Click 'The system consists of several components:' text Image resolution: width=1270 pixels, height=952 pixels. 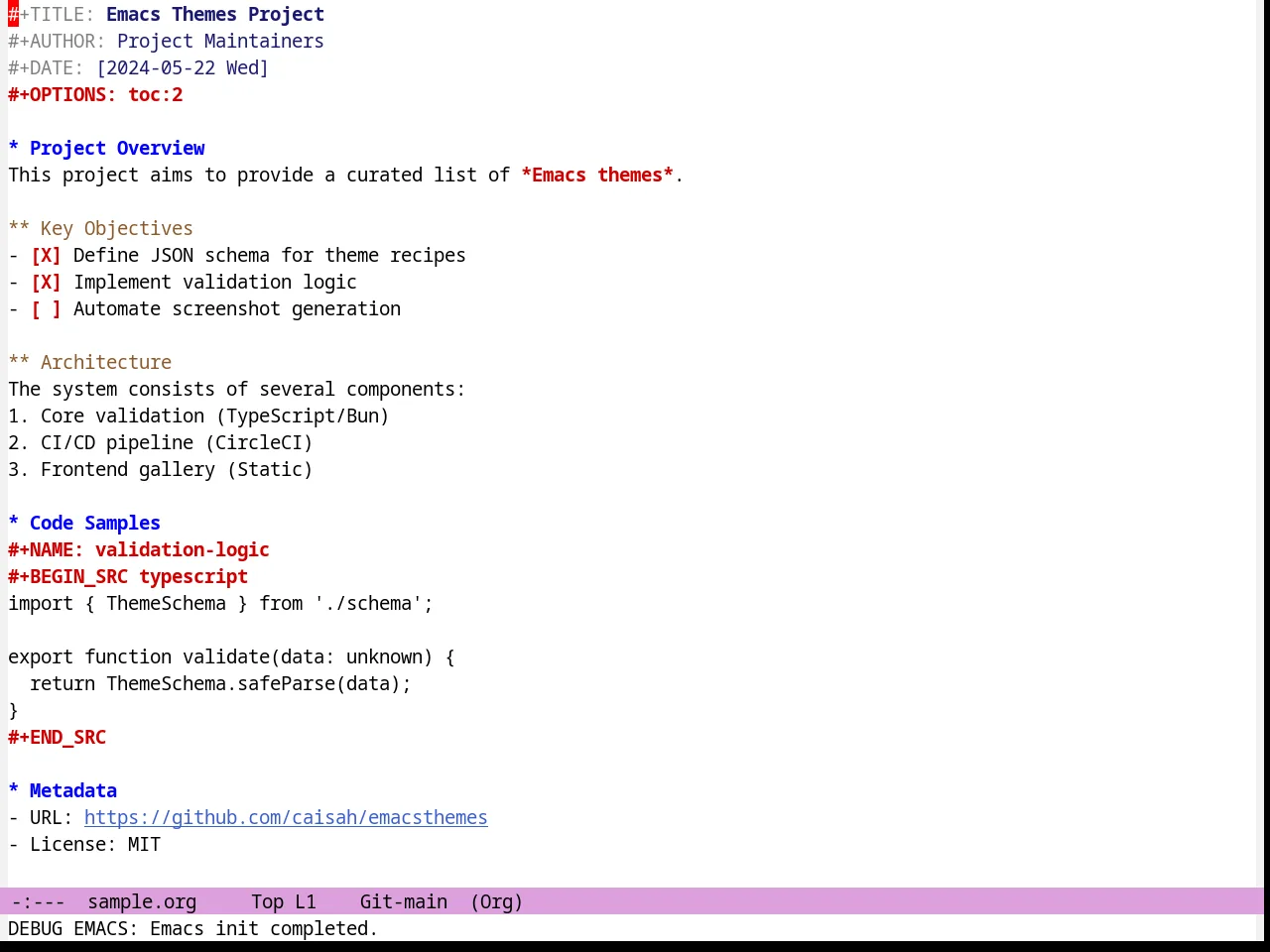tap(237, 390)
